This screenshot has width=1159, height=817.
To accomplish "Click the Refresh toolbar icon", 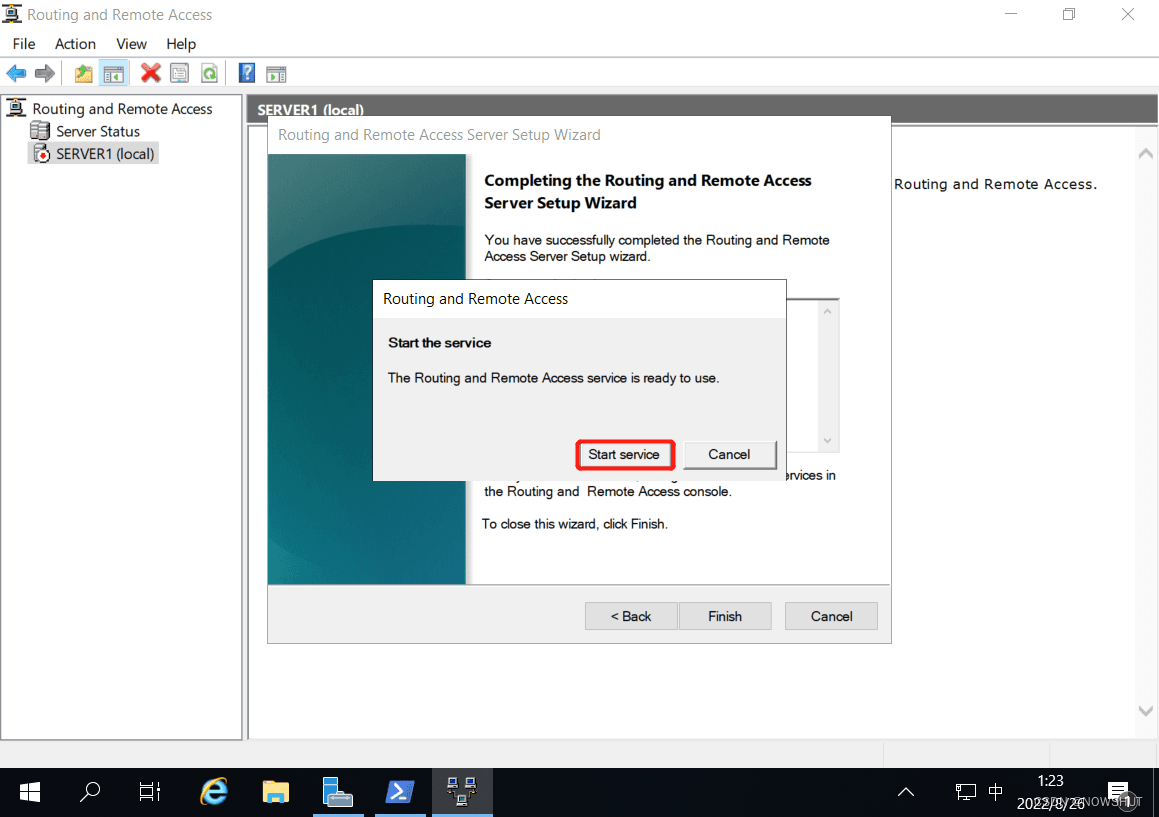I will [x=209, y=72].
